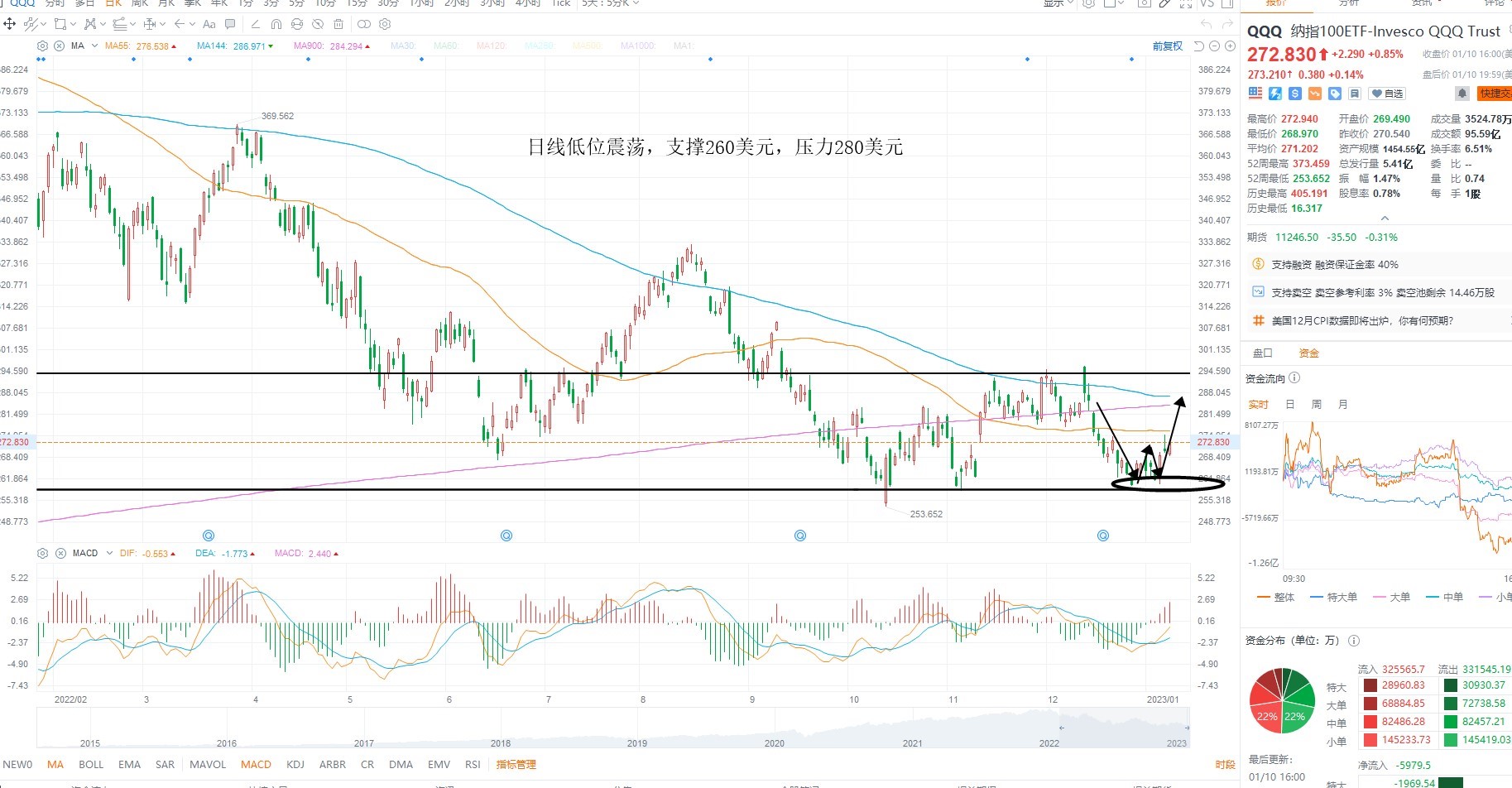Click the blue lightning Level 2 icon
This screenshot has width=1512, height=788.
pos(1275,94)
